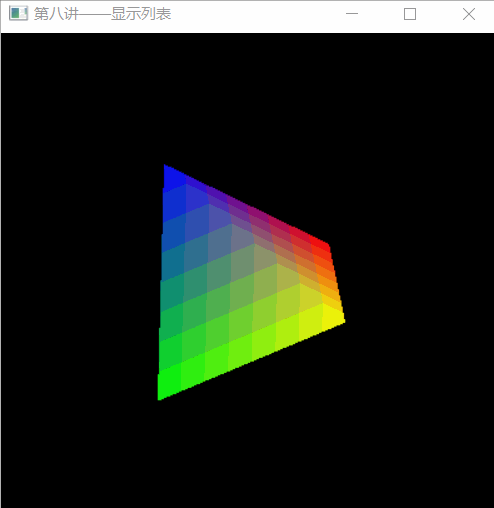Maximize the 显示列表 window
Image resolution: width=494 pixels, height=508 pixels.
pos(410,14)
